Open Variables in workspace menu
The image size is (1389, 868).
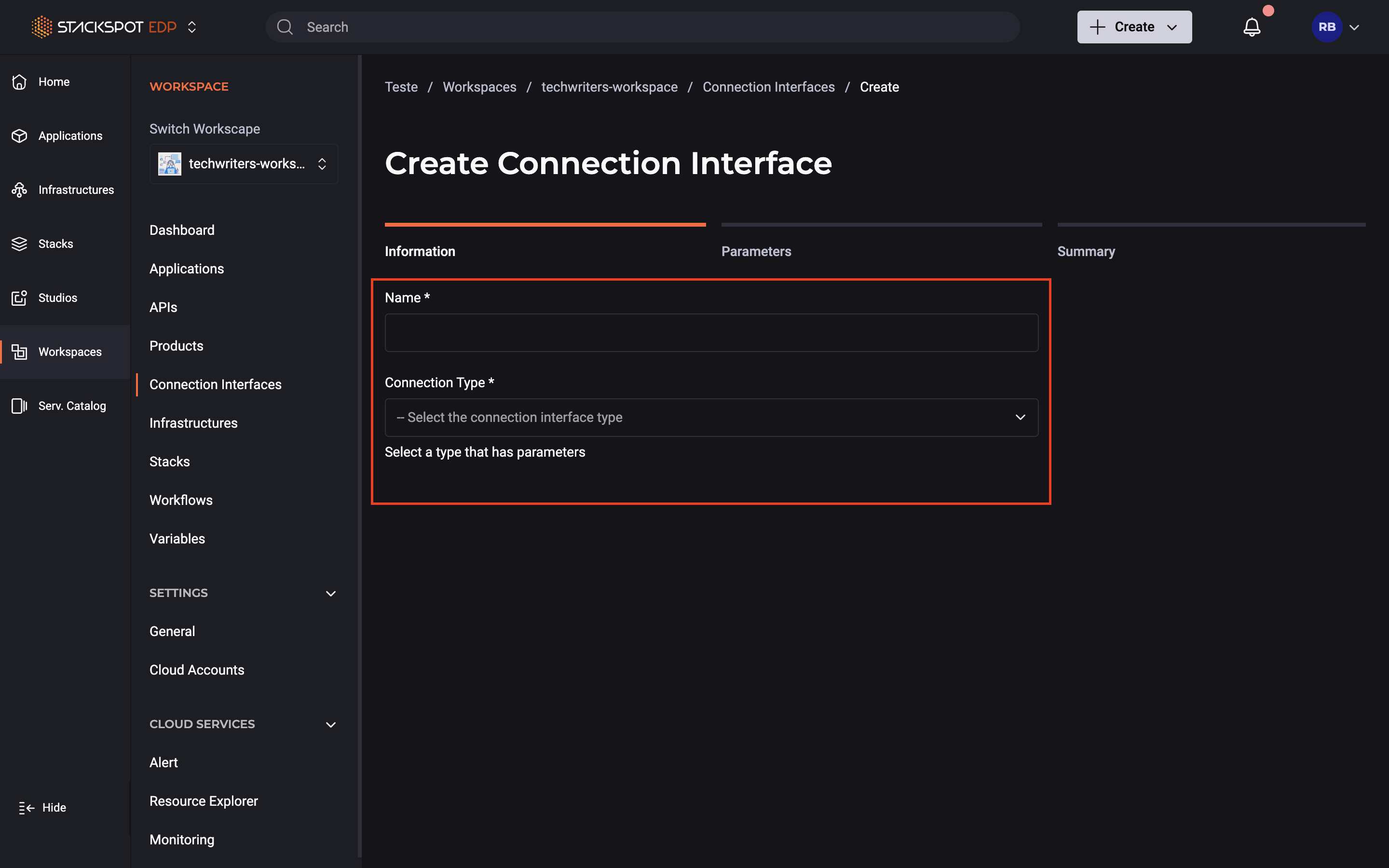[x=177, y=539]
